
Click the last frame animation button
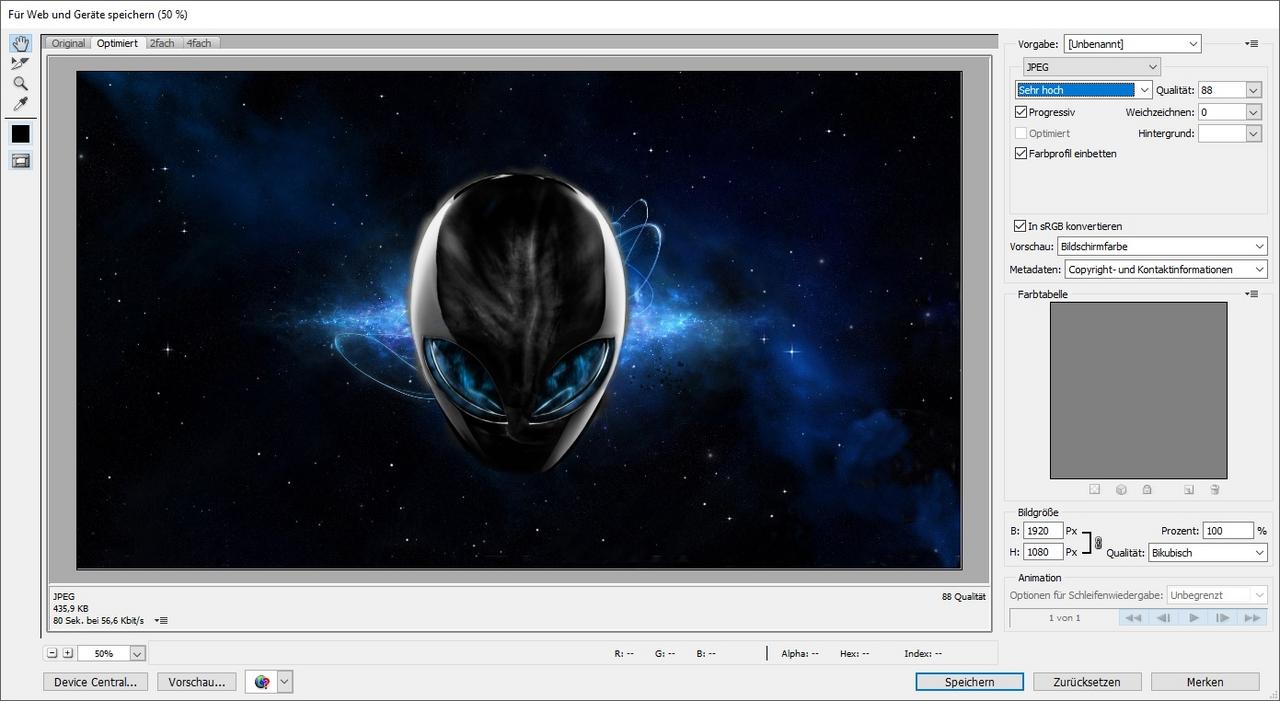tap(1252, 618)
